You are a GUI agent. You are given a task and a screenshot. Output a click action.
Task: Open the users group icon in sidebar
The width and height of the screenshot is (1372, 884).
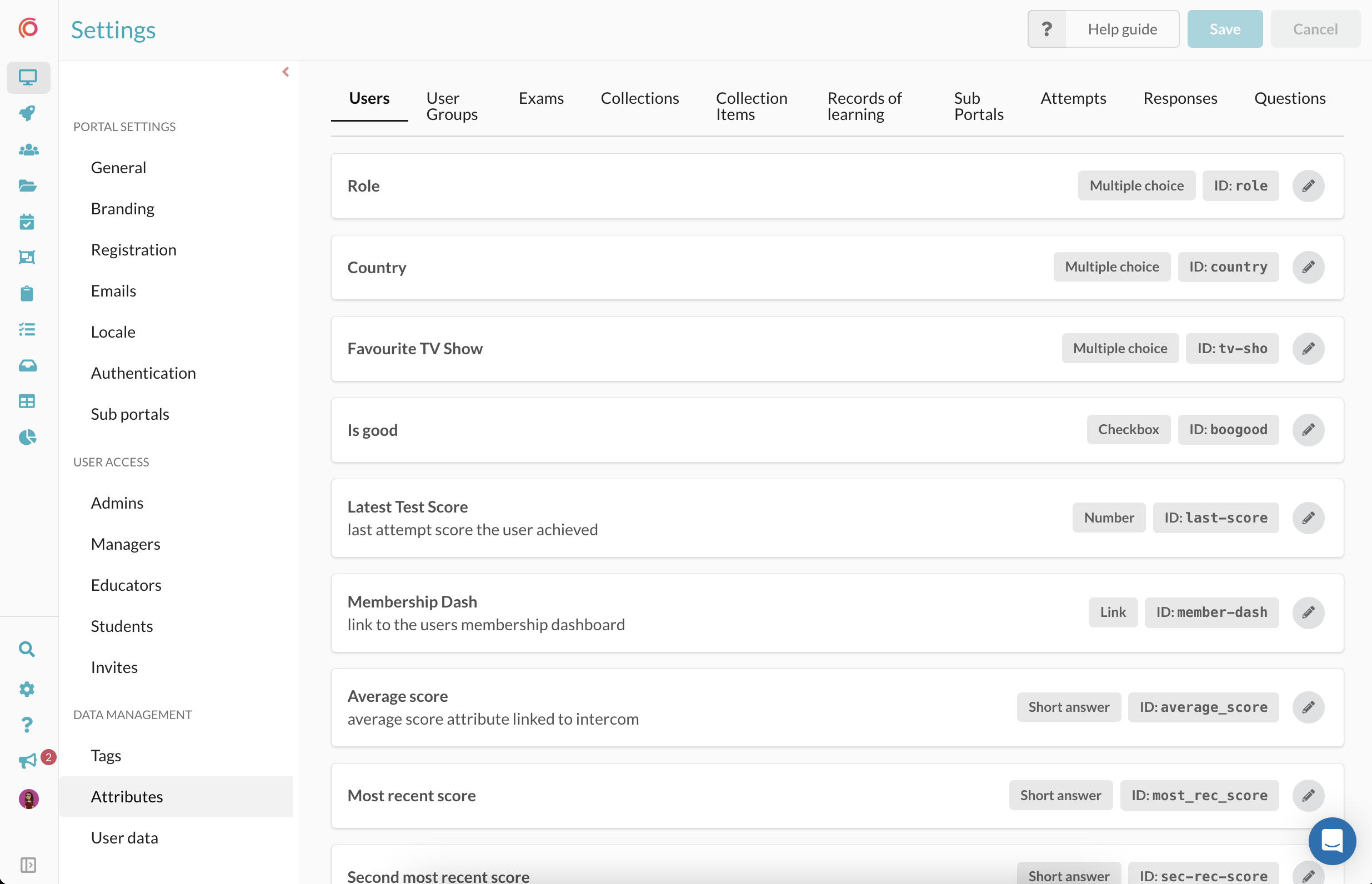click(x=28, y=150)
